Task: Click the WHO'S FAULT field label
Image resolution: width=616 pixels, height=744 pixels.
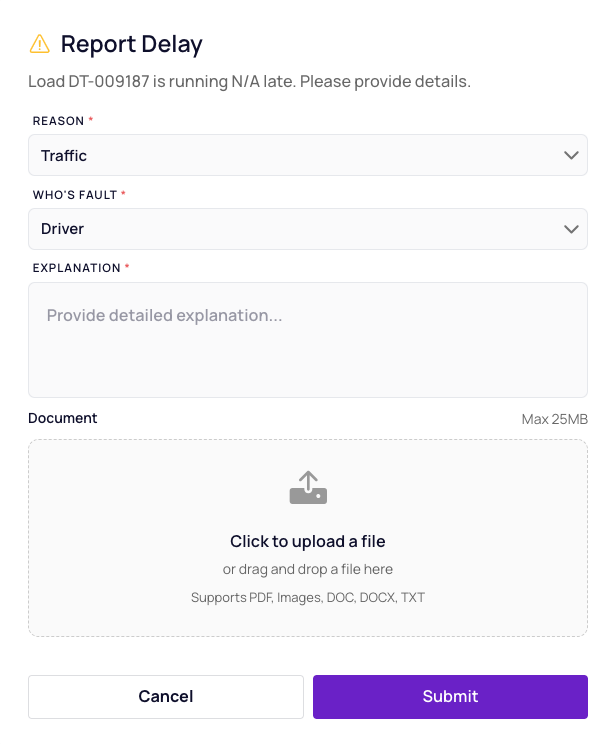Action: [x=75, y=195]
